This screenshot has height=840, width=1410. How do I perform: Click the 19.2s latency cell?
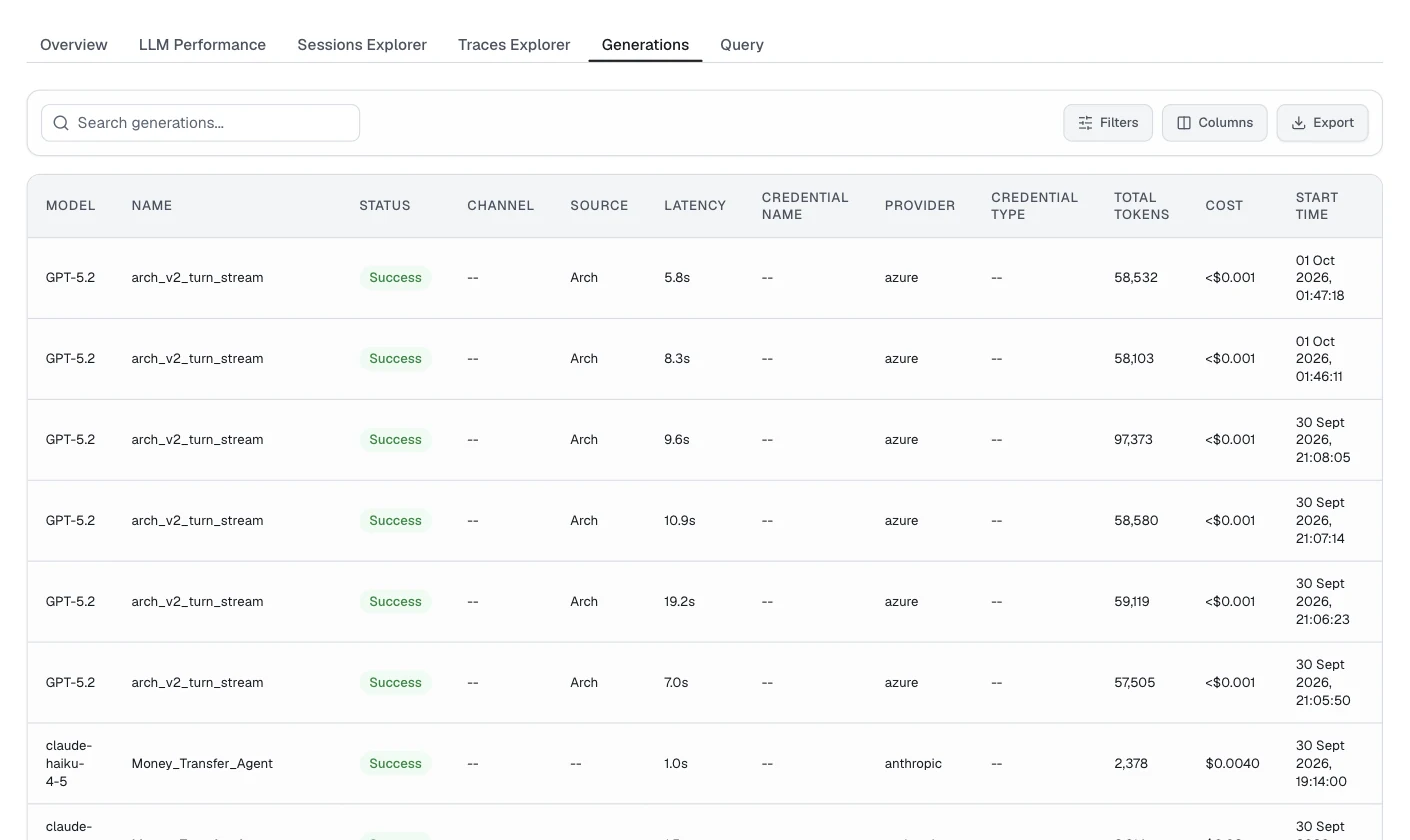[680, 602]
